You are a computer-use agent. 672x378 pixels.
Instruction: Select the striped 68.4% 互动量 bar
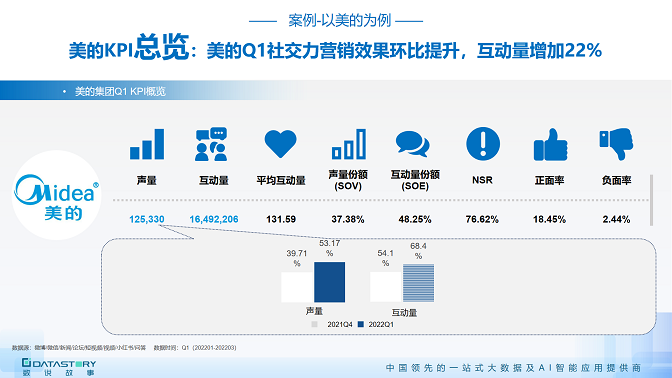[x=418, y=283]
